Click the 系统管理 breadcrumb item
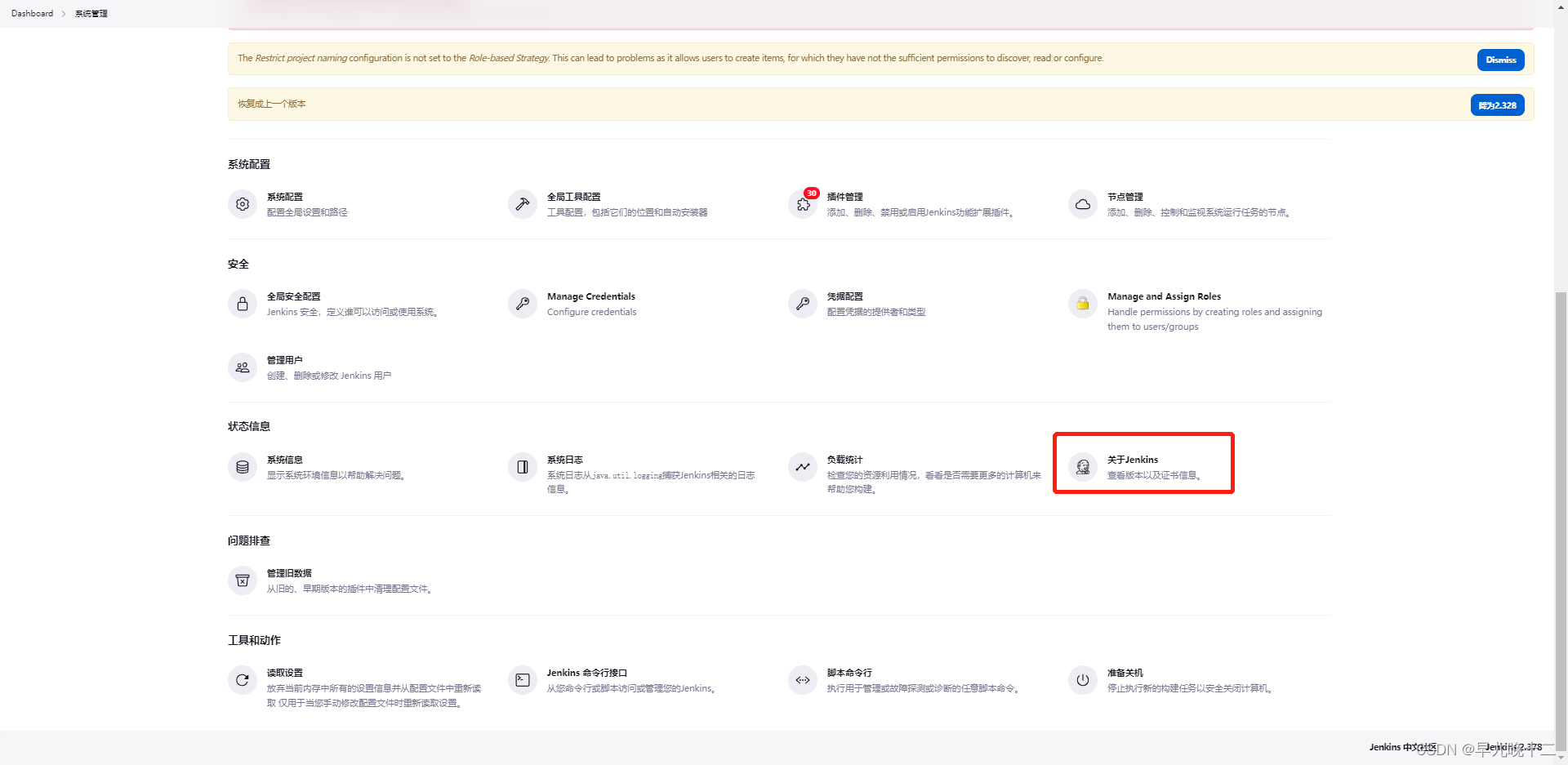The image size is (1568, 765). coord(91,13)
